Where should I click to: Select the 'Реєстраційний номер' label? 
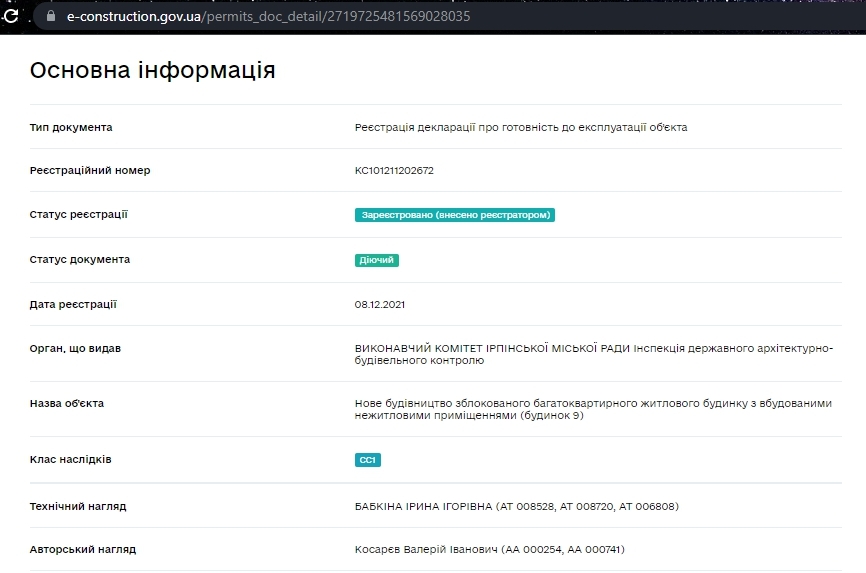(x=90, y=170)
